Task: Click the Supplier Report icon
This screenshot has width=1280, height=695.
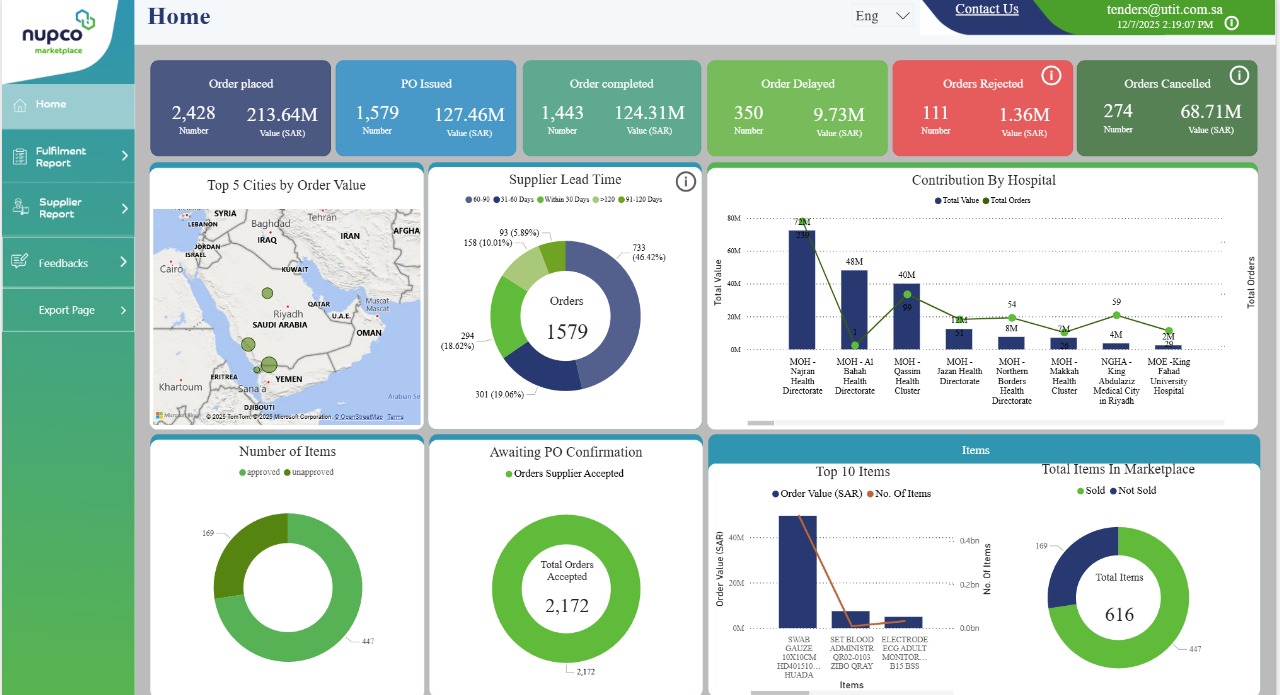Action: (x=20, y=207)
